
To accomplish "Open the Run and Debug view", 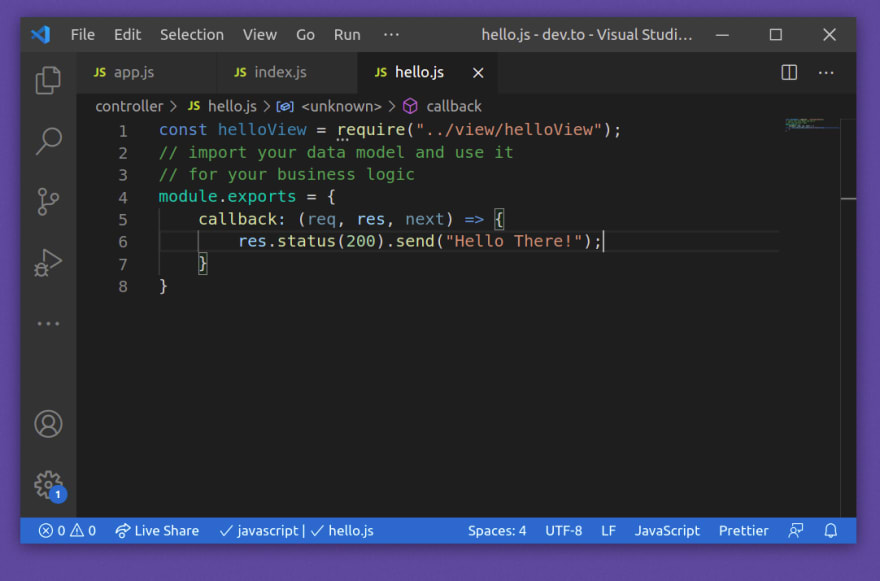I will coord(48,263).
